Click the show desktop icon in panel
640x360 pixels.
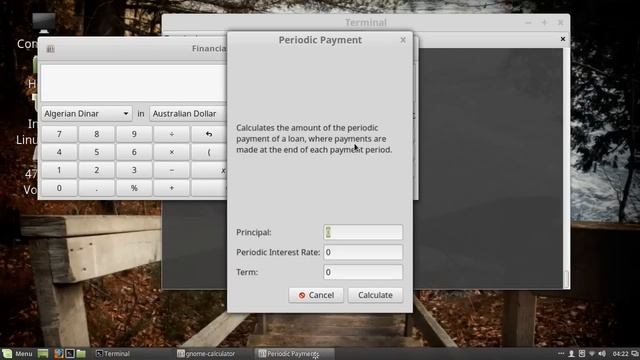(x=43, y=354)
